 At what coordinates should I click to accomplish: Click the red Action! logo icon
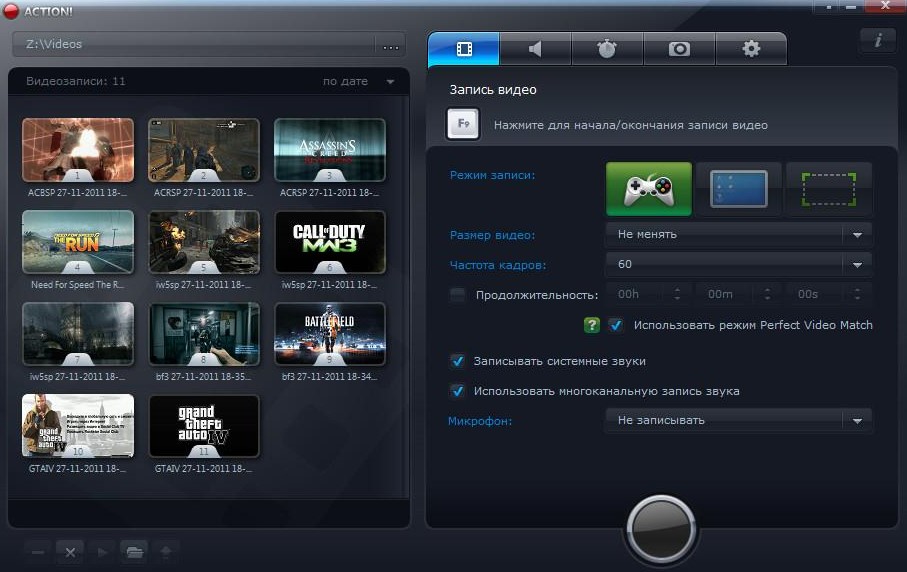click(x=11, y=11)
